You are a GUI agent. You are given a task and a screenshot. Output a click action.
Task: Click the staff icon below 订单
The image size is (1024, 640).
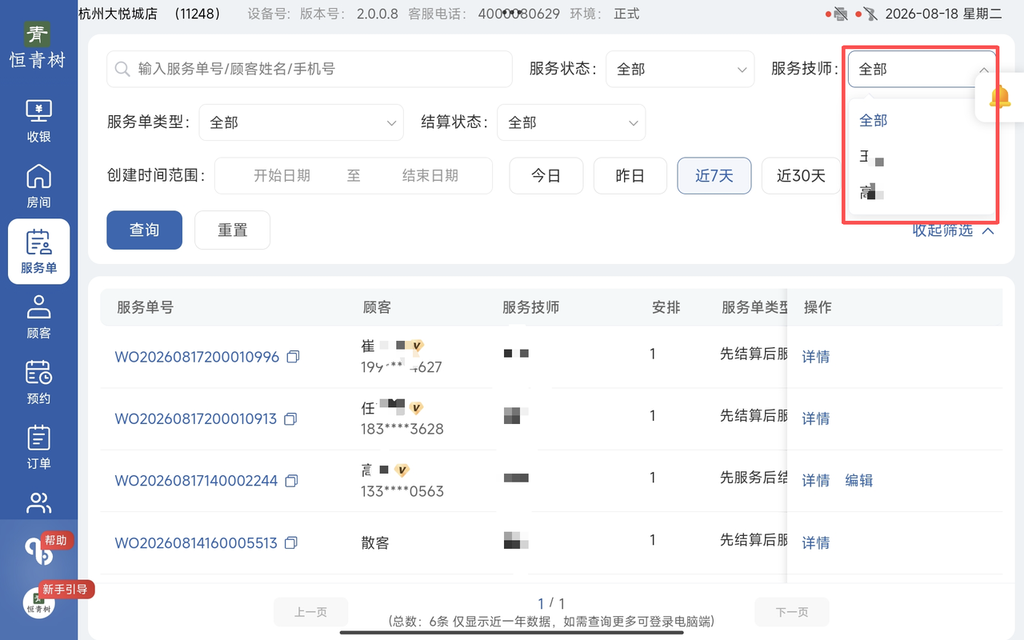click(39, 503)
